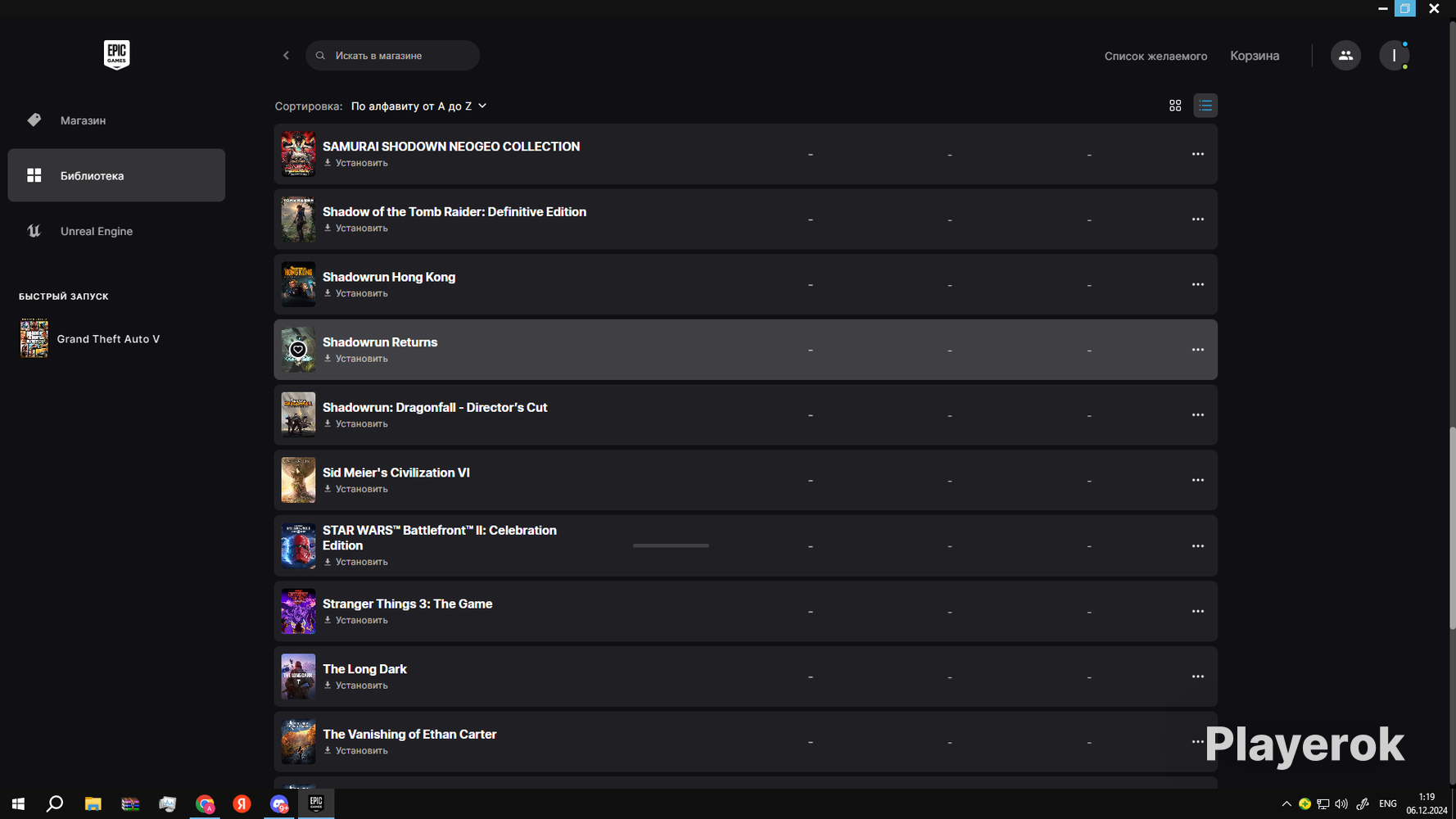Open options for The Long Dark

pyautogui.click(x=1198, y=676)
